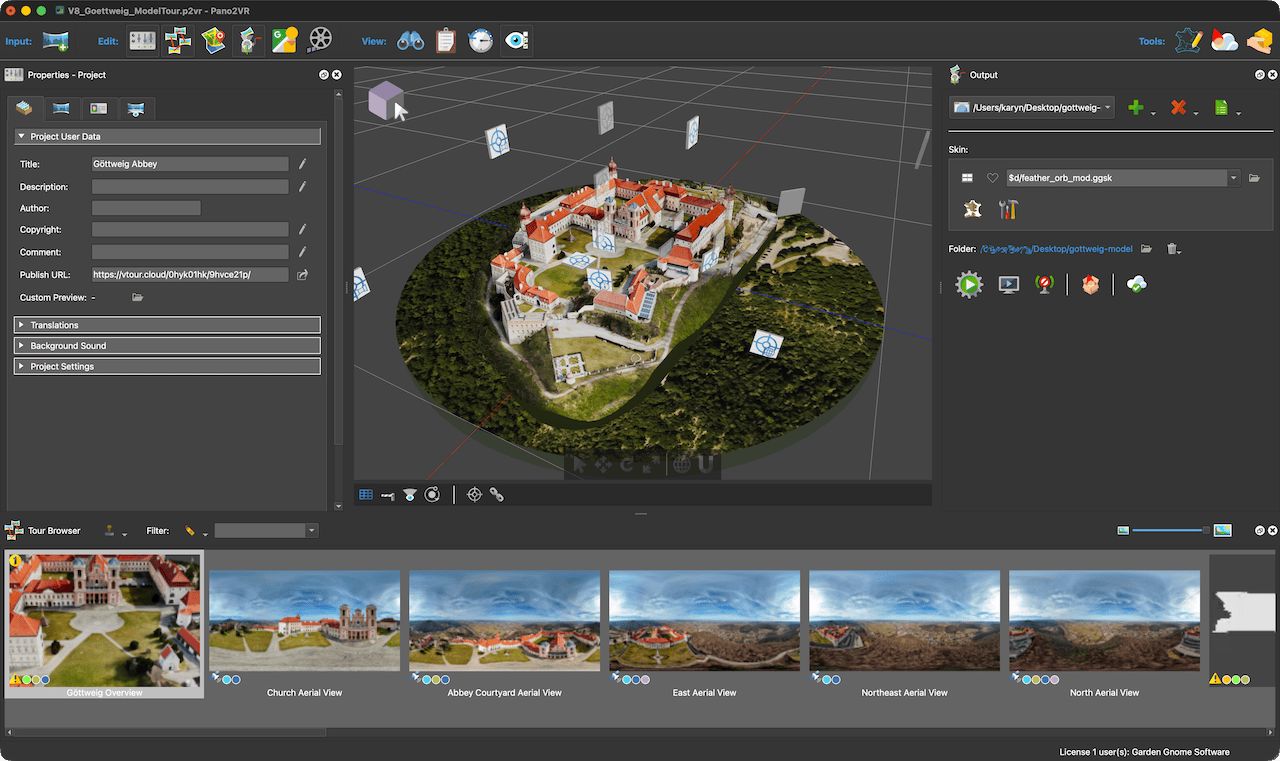Open the Publish URL external link button
Screen dimensions: 1280x761
[302, 274]
